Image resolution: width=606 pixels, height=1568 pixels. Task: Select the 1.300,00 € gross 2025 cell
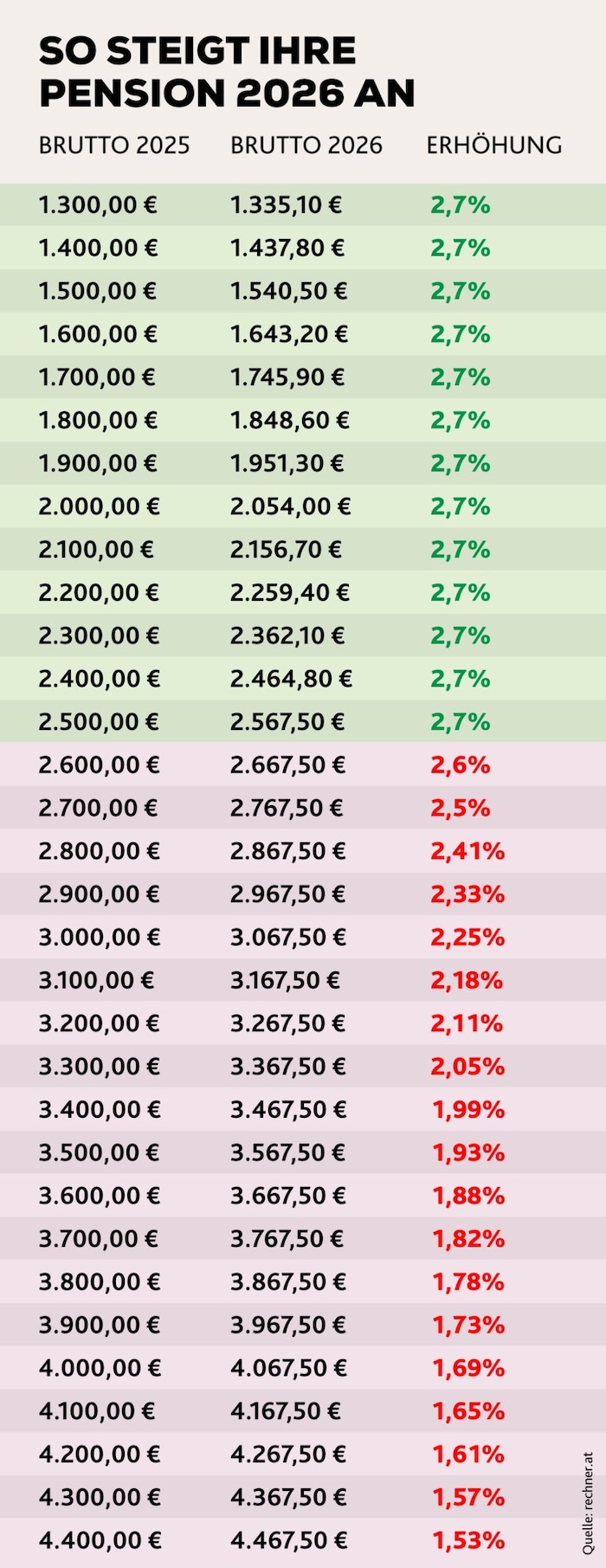click(98, 205)
